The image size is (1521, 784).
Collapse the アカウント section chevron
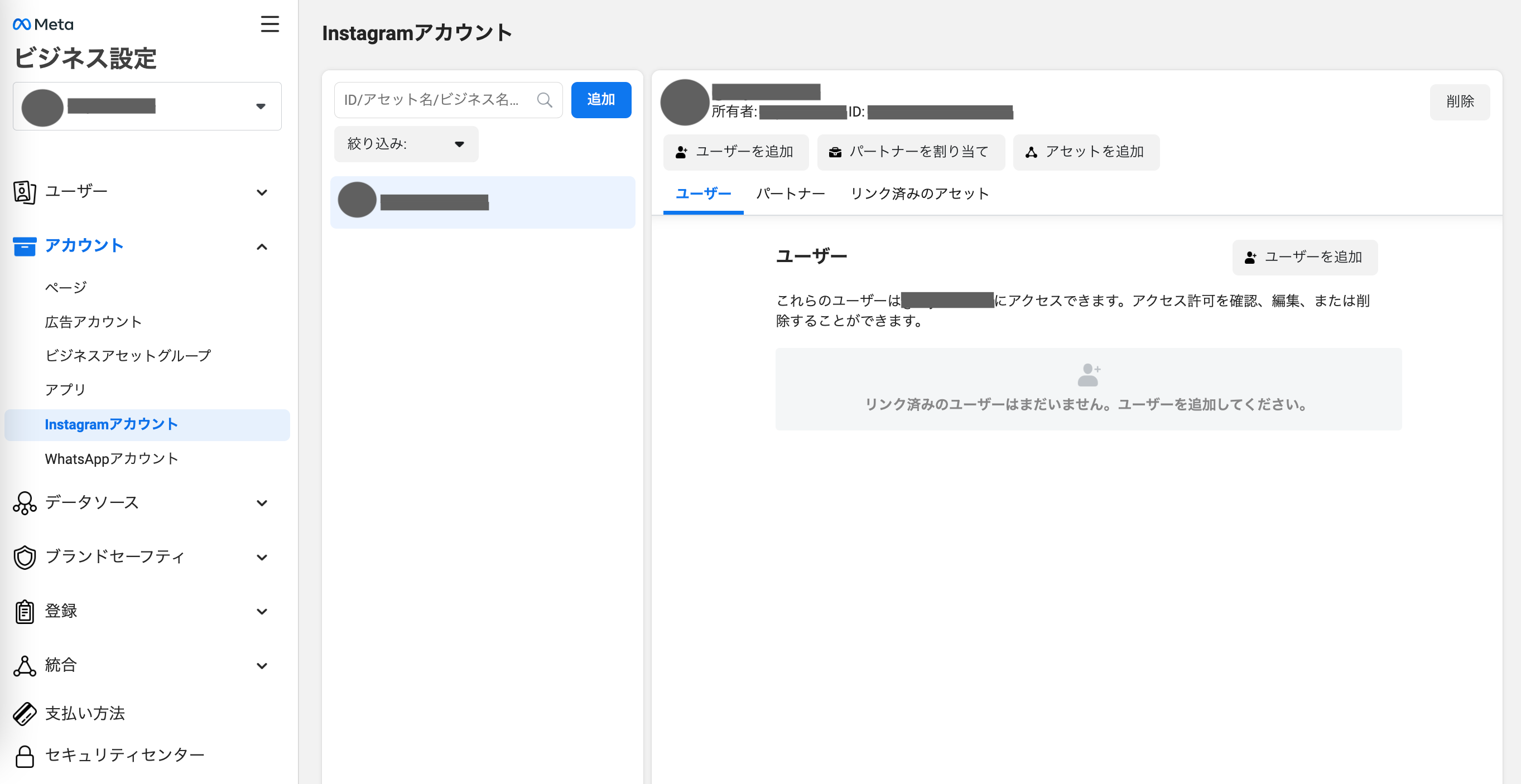(262, 246)
